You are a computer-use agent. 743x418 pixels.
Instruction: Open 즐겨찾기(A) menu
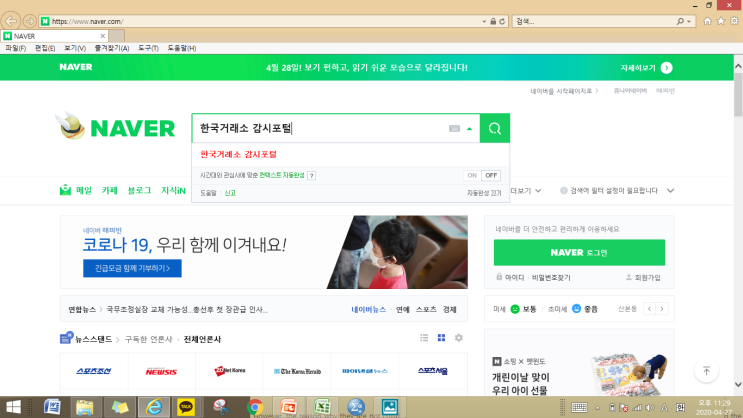coord(112,48)
